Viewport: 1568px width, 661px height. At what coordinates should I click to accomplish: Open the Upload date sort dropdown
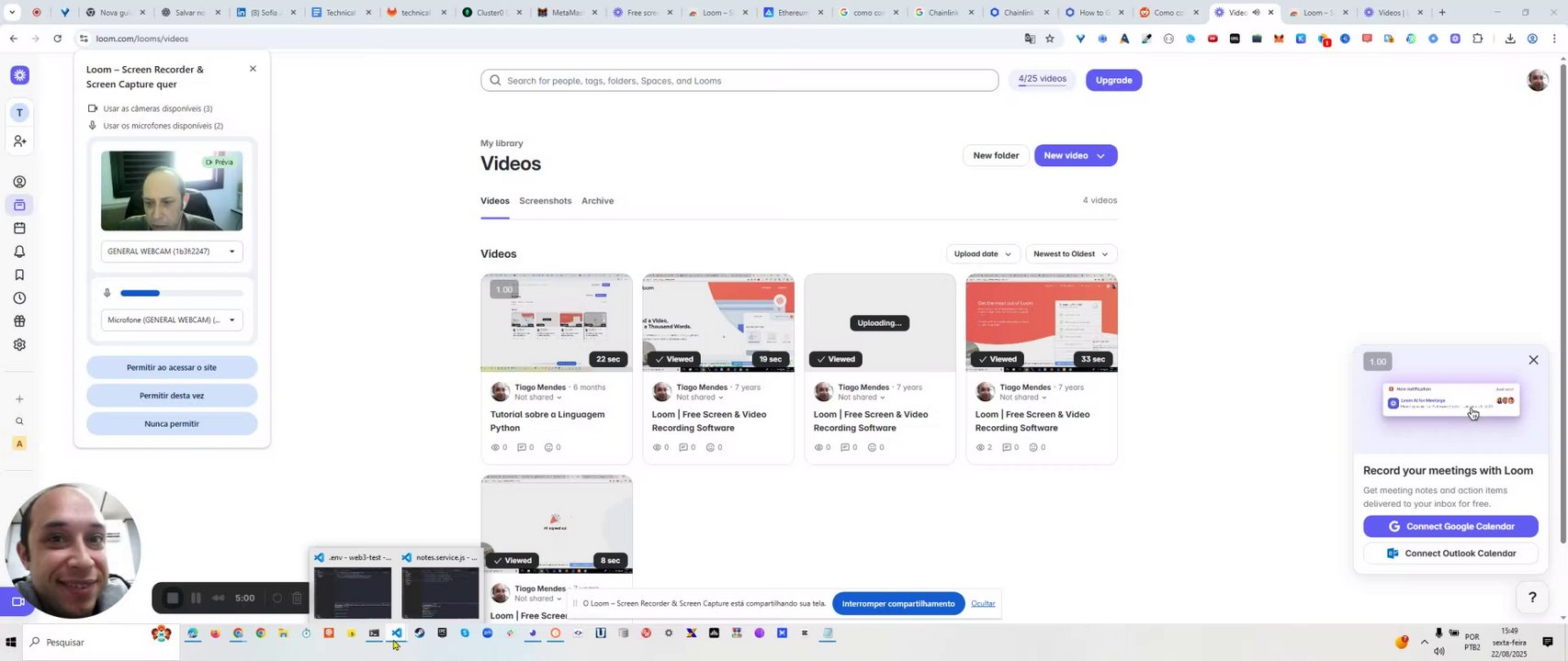tap(983, 254)
